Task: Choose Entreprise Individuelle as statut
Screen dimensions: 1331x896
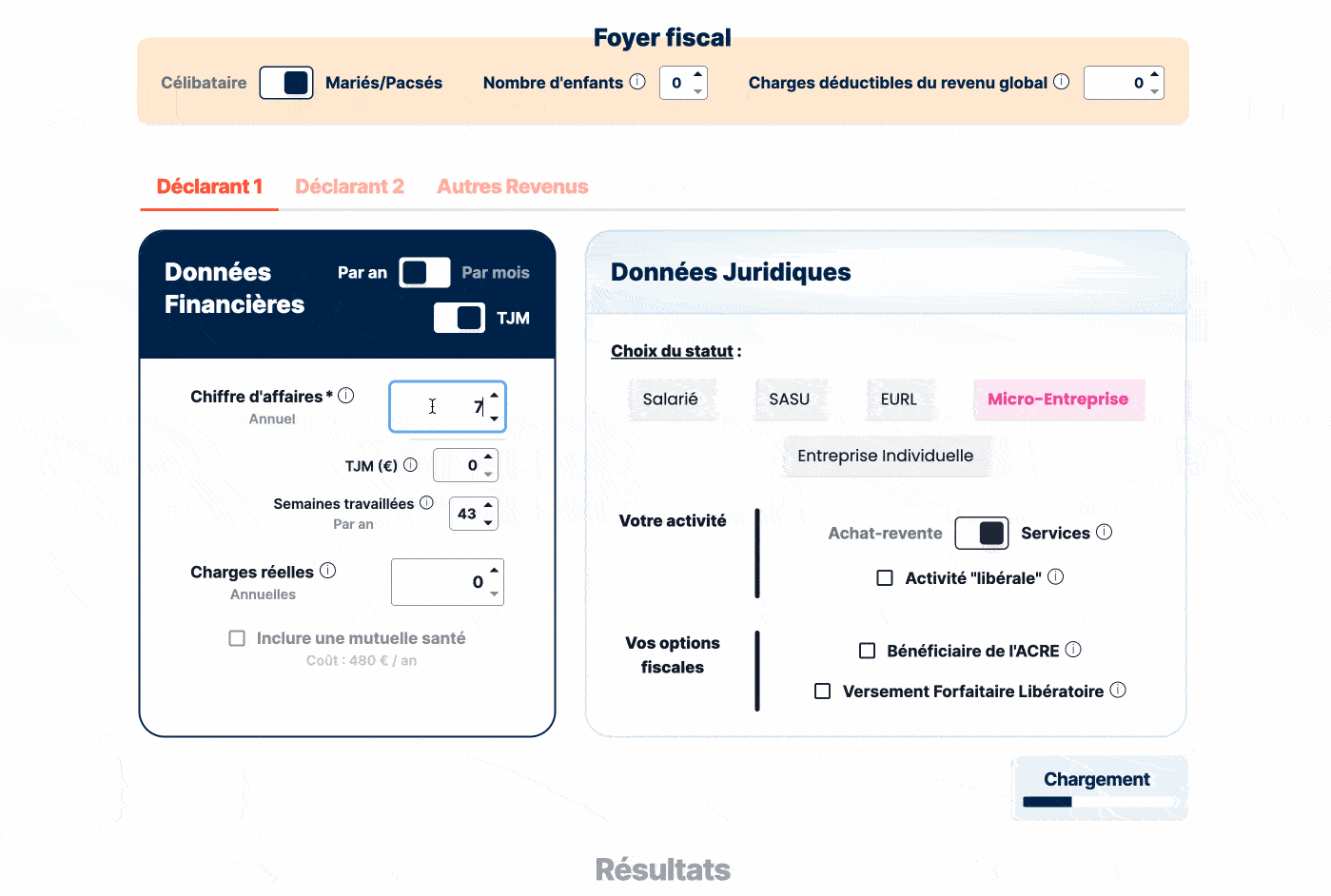Action: [885, 456]
